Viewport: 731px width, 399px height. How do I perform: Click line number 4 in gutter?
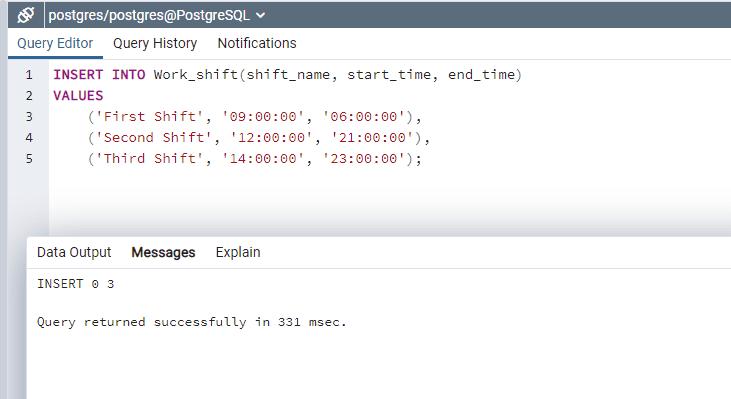pos(29,138)
